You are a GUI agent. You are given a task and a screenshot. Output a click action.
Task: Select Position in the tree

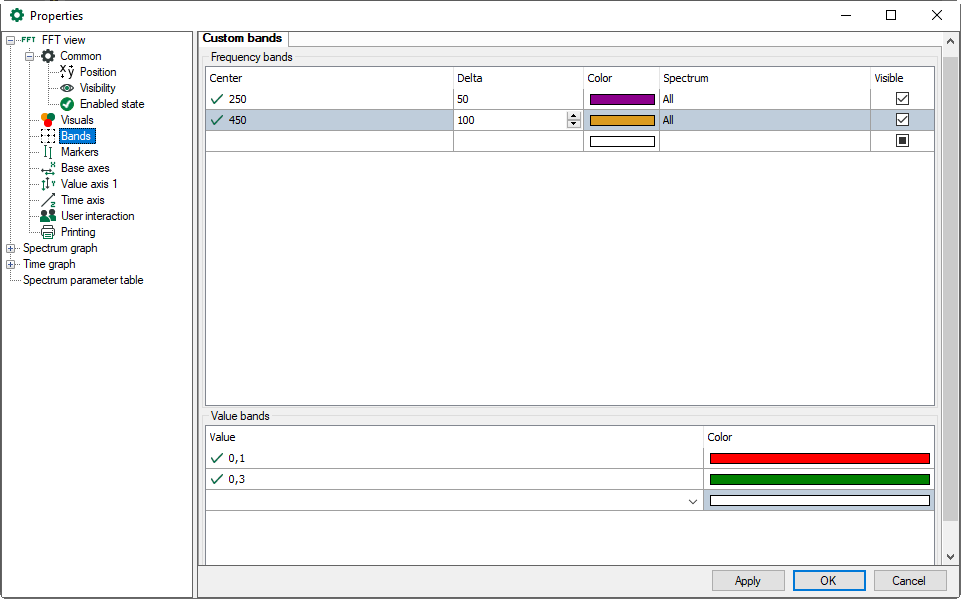pos(98,72)
